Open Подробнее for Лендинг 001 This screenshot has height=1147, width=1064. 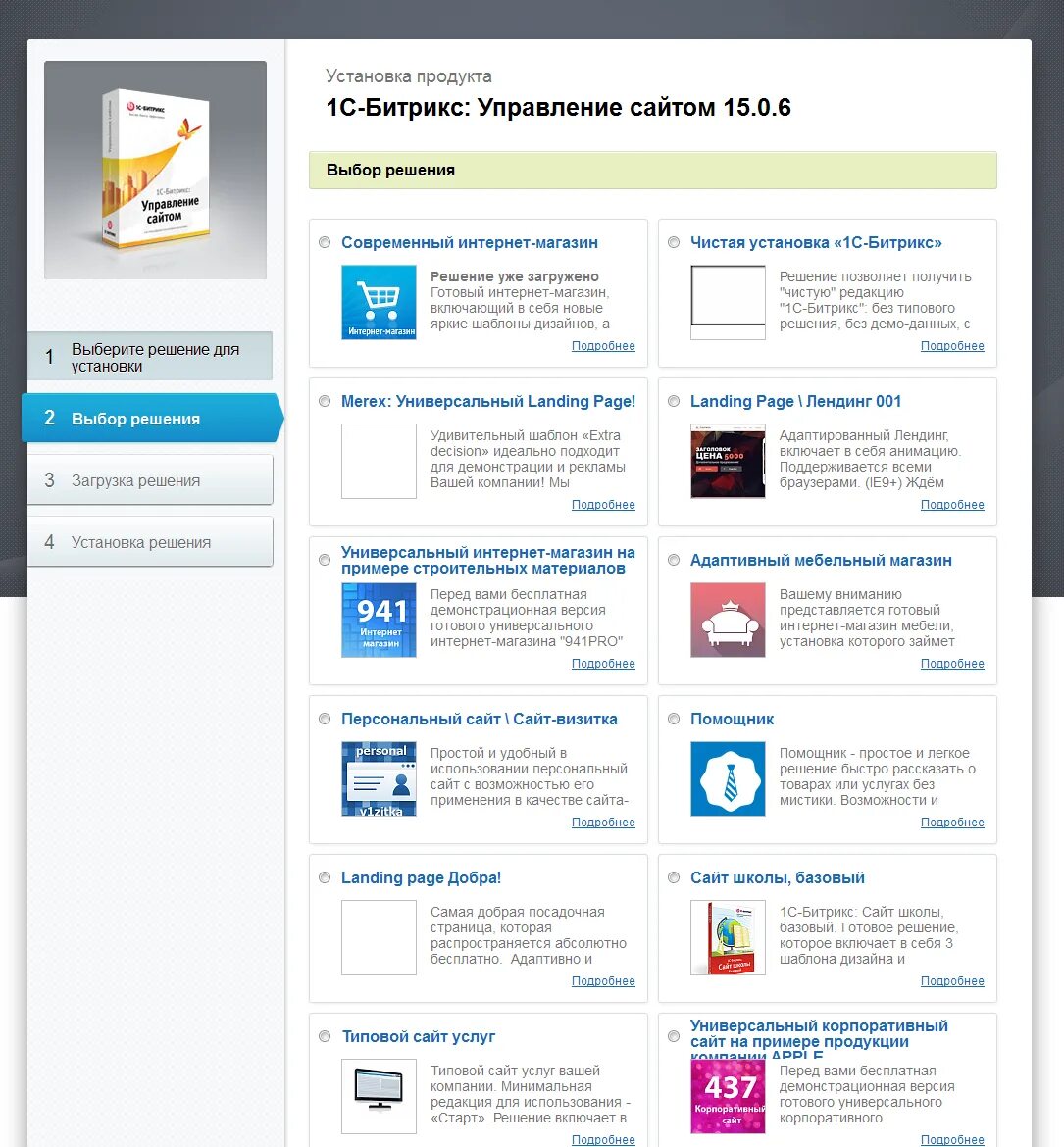[x=952, y=505]
